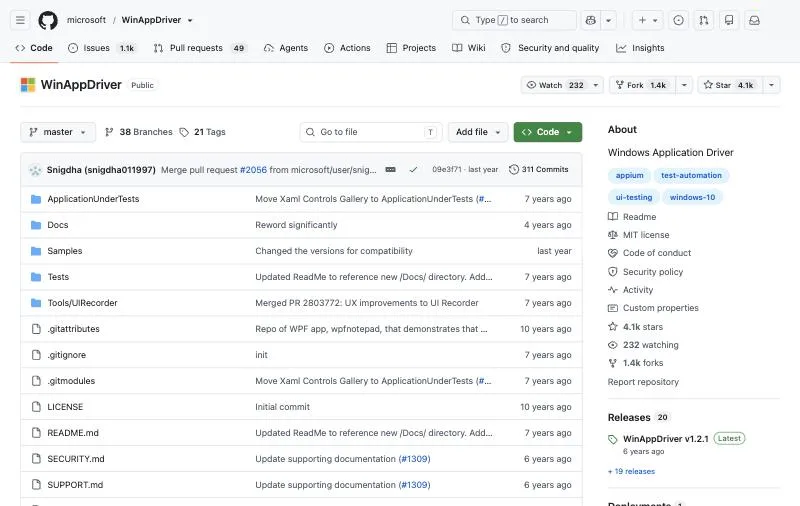Watch the repository
The width and height of the screenshot is (800, 506).
562,85
